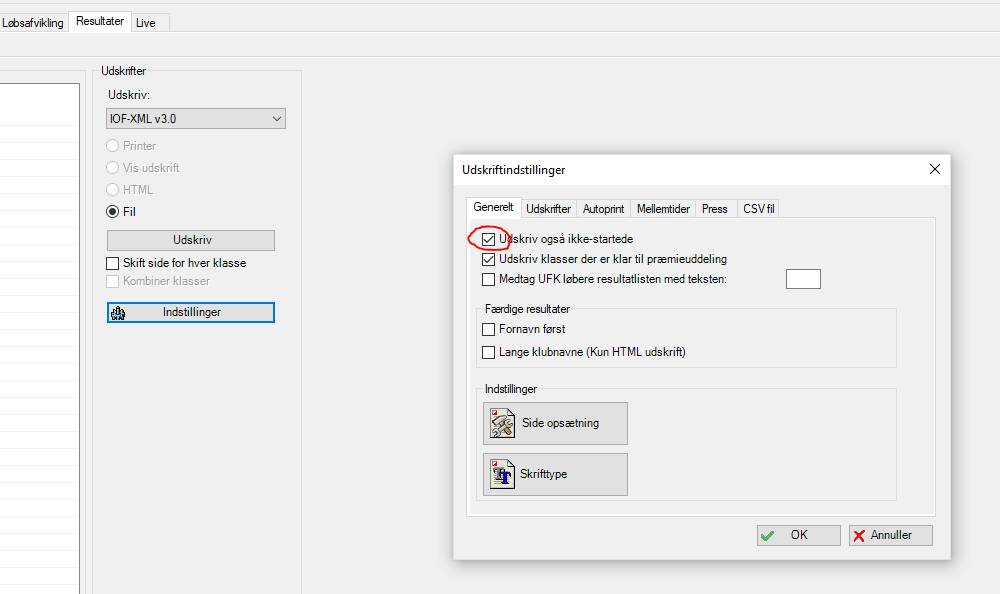Image resolution: width=1000 pixels, height=594 pixels.
Task: Open the IOF-XML v3.0 format dropdown
Action: [196, 119]
